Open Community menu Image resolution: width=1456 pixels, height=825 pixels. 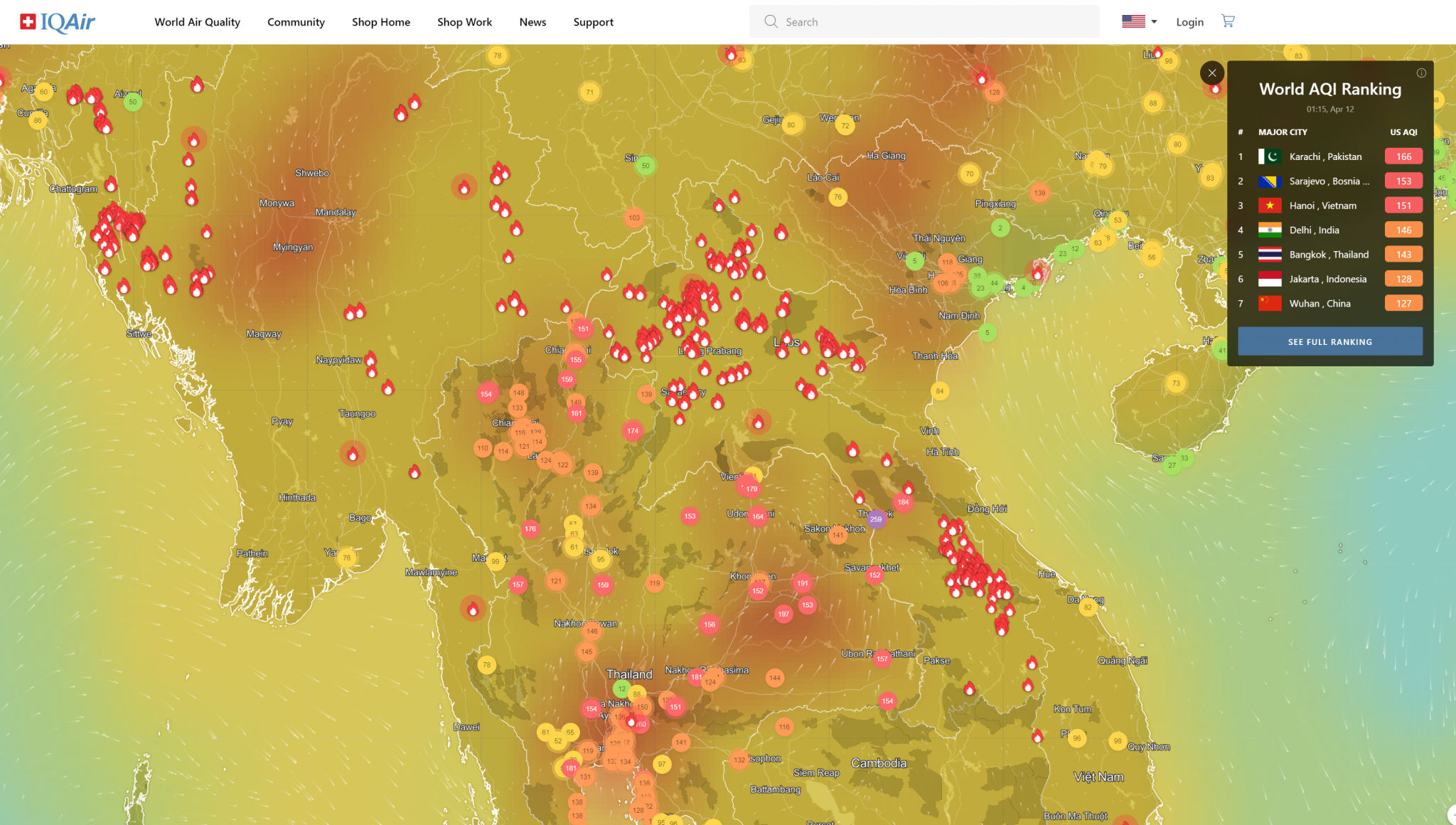[x=296, y=22]
